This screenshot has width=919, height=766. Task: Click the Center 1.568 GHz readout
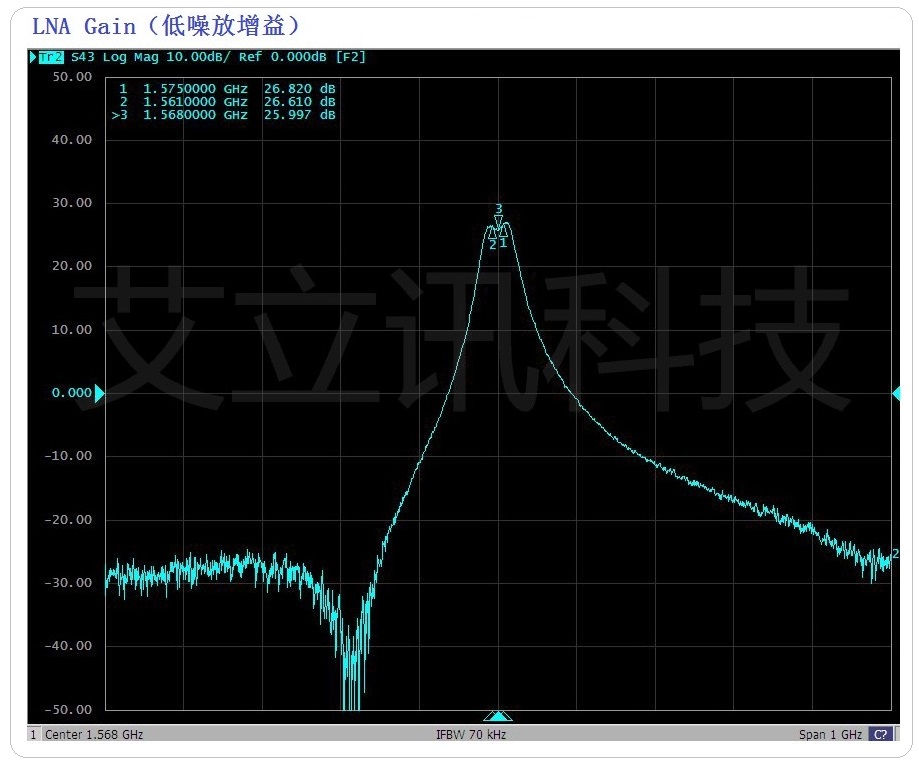pyautogui.click(x=94, y=734)
